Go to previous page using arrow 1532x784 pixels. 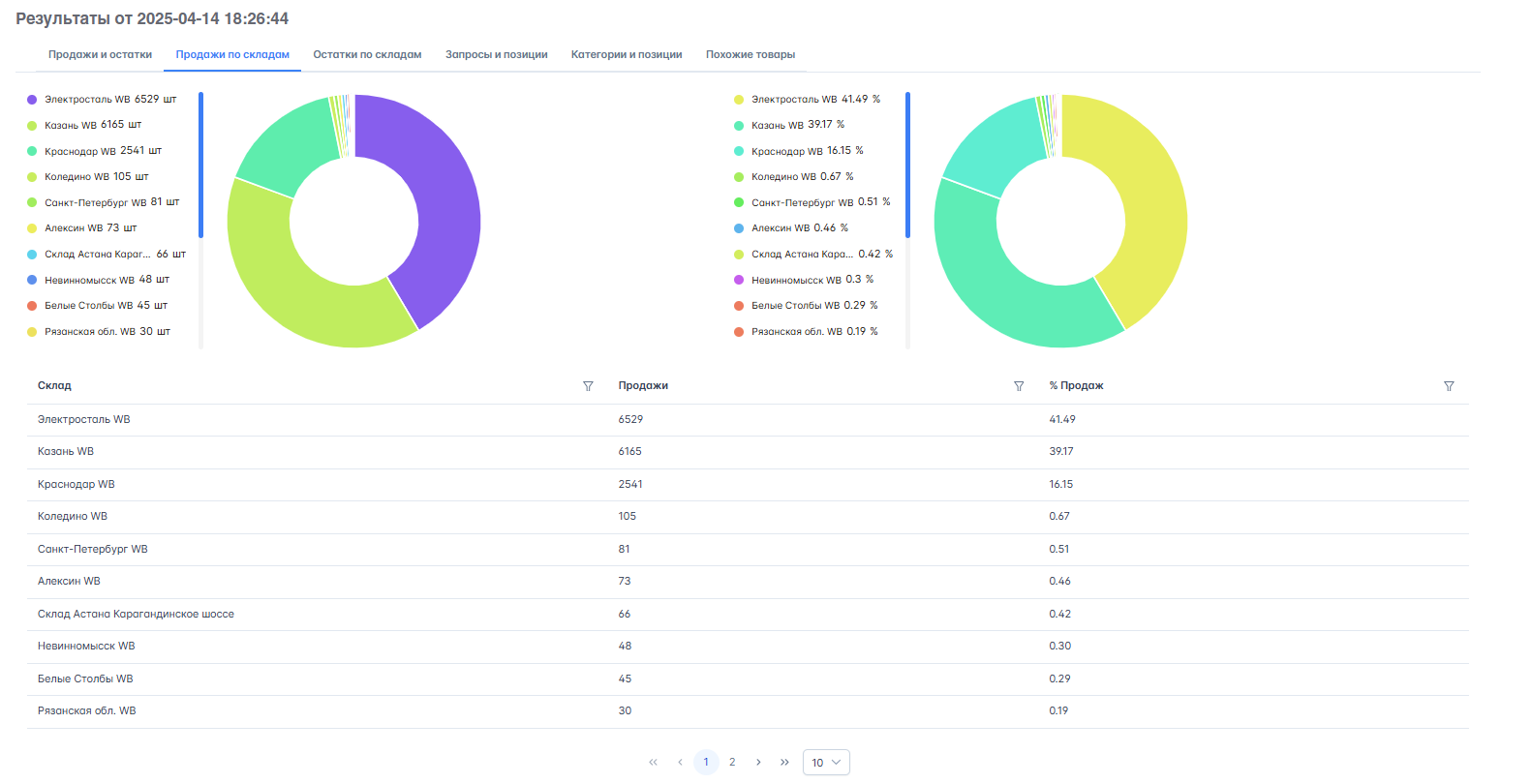680,763
